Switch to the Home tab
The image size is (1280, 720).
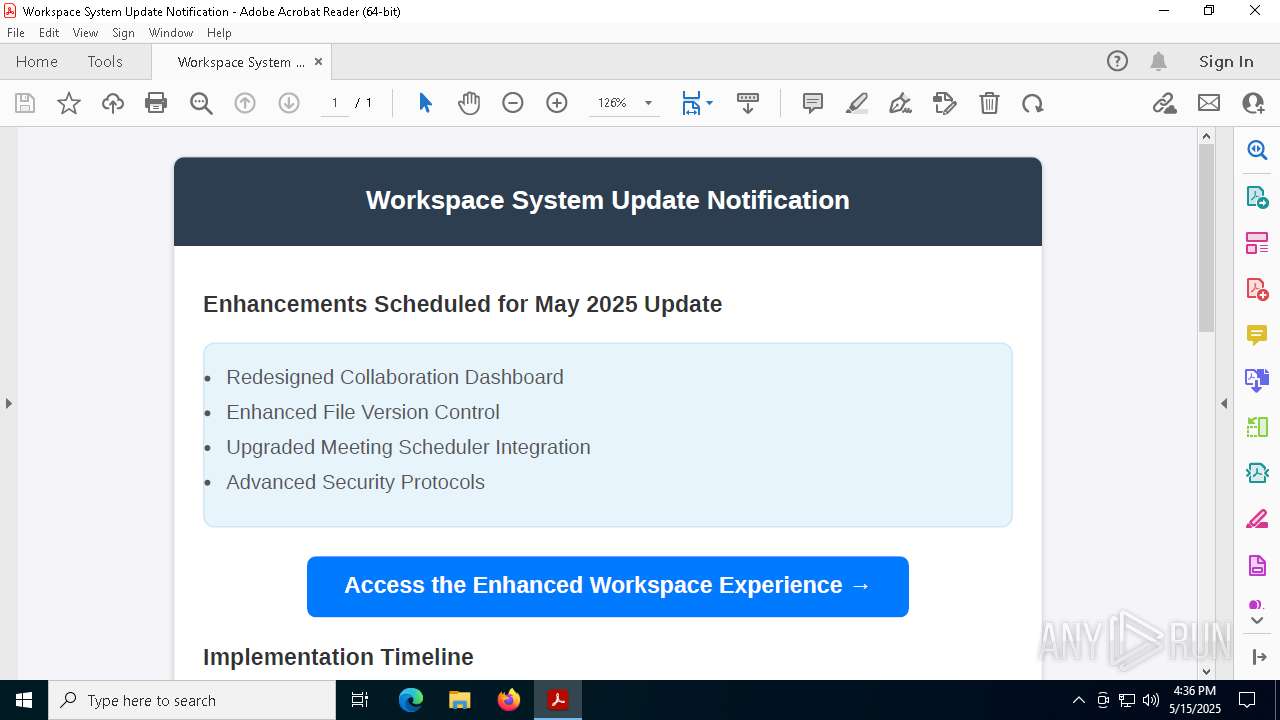(37, 61)
